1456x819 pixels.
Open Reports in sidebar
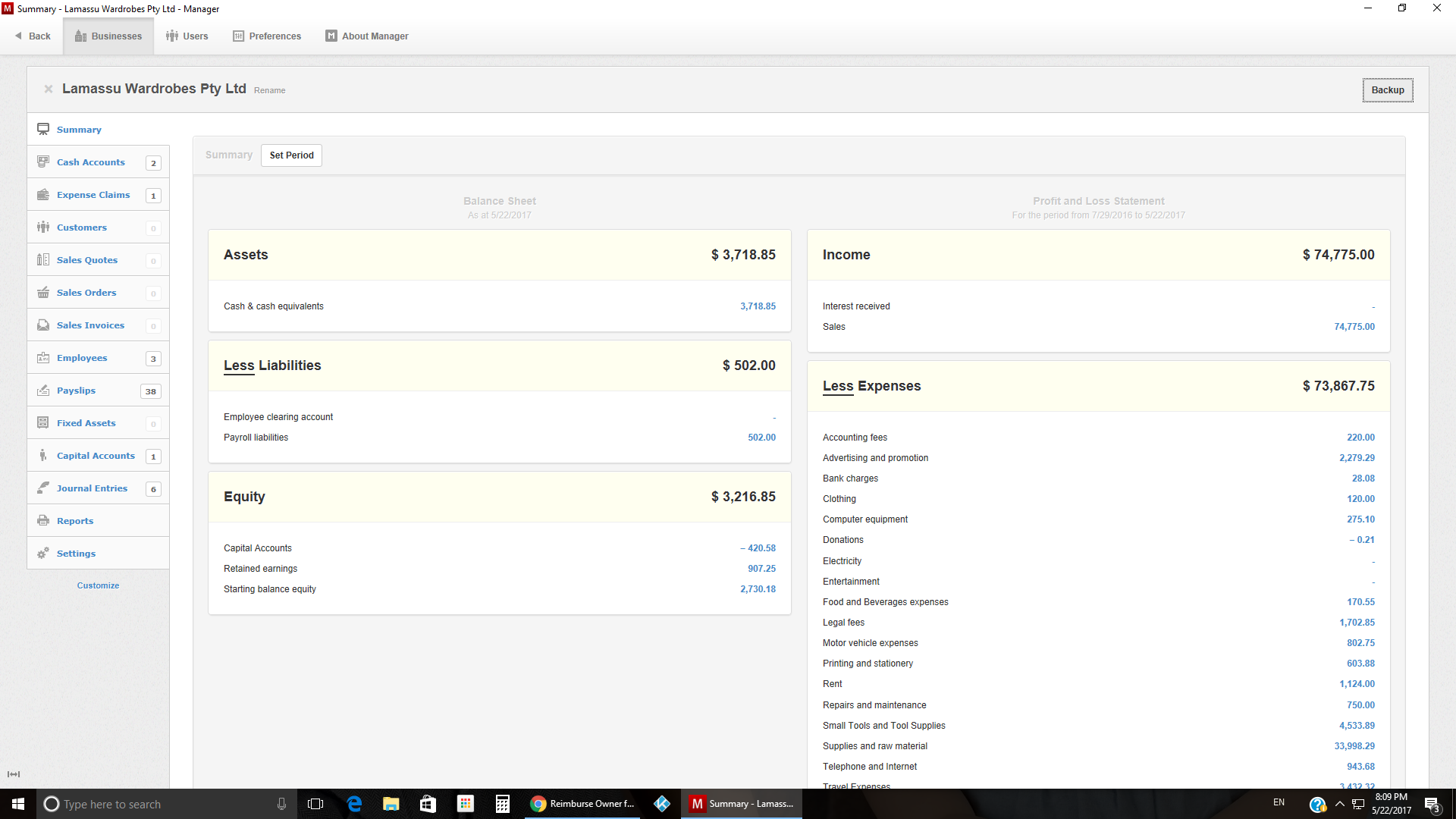[x=99, y=521]
